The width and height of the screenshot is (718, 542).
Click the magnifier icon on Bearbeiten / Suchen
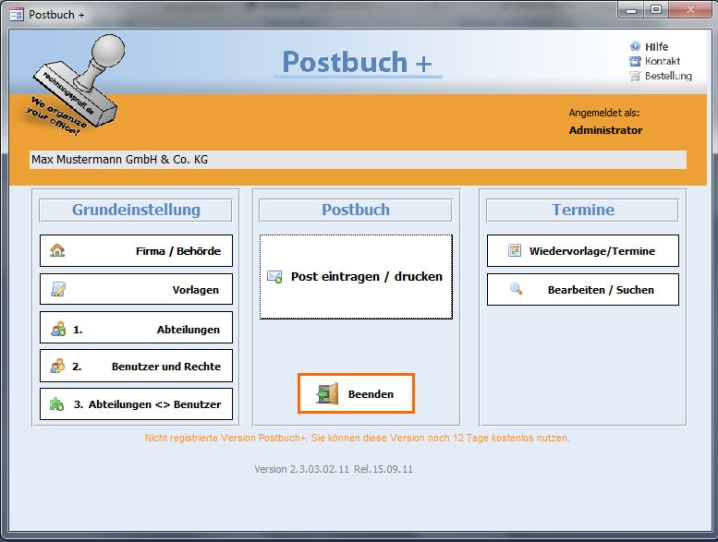click(x=516, y=289)
